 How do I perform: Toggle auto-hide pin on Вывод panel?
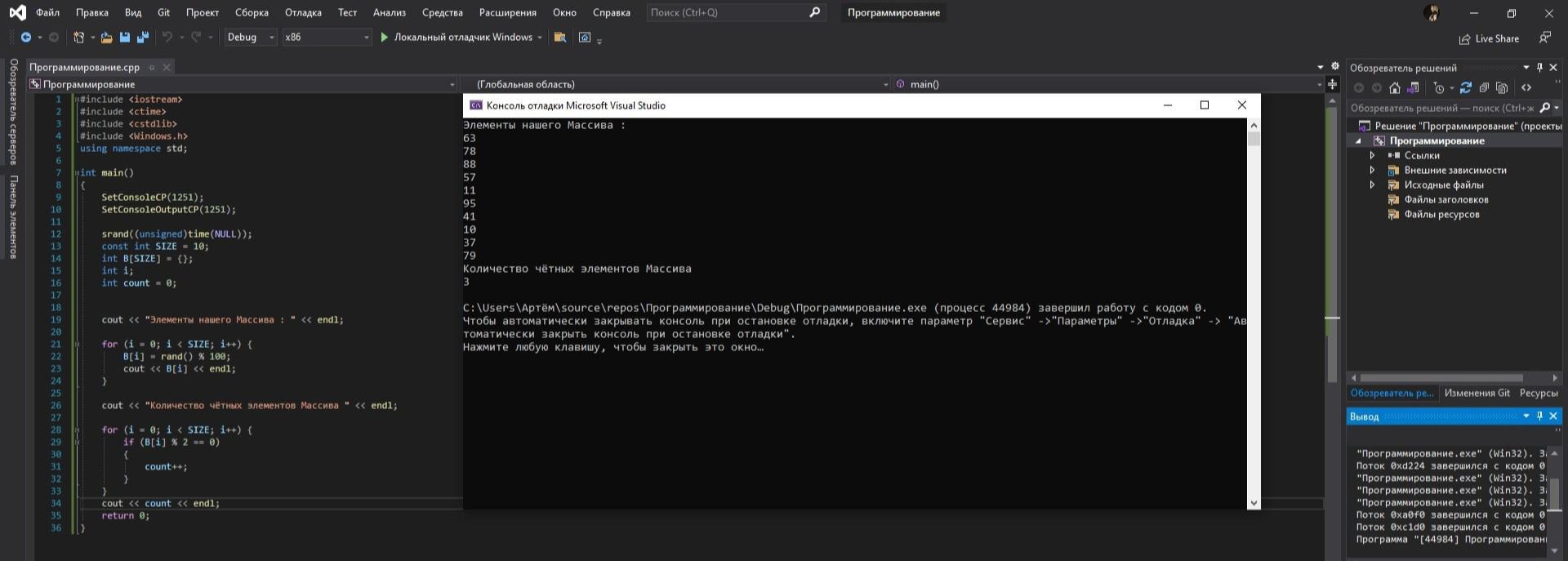click(x=1539, y=416)
